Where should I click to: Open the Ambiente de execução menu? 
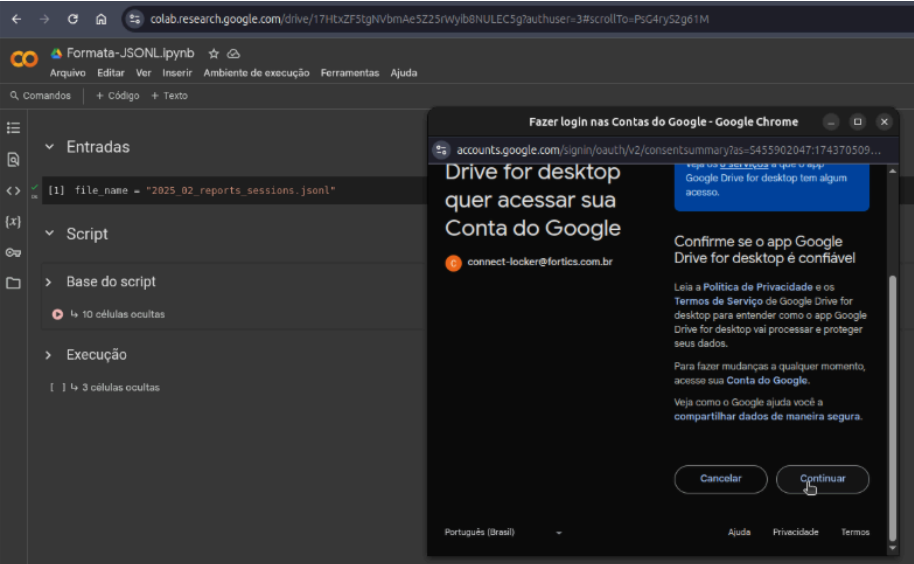(256, 73)
